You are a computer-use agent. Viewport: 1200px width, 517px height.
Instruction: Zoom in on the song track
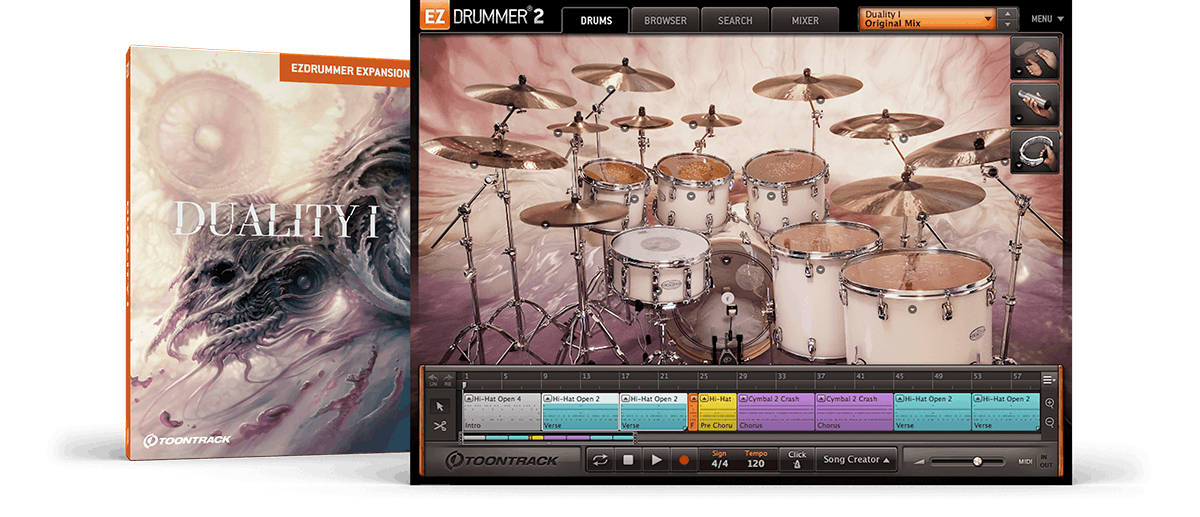coord(1050,403)
